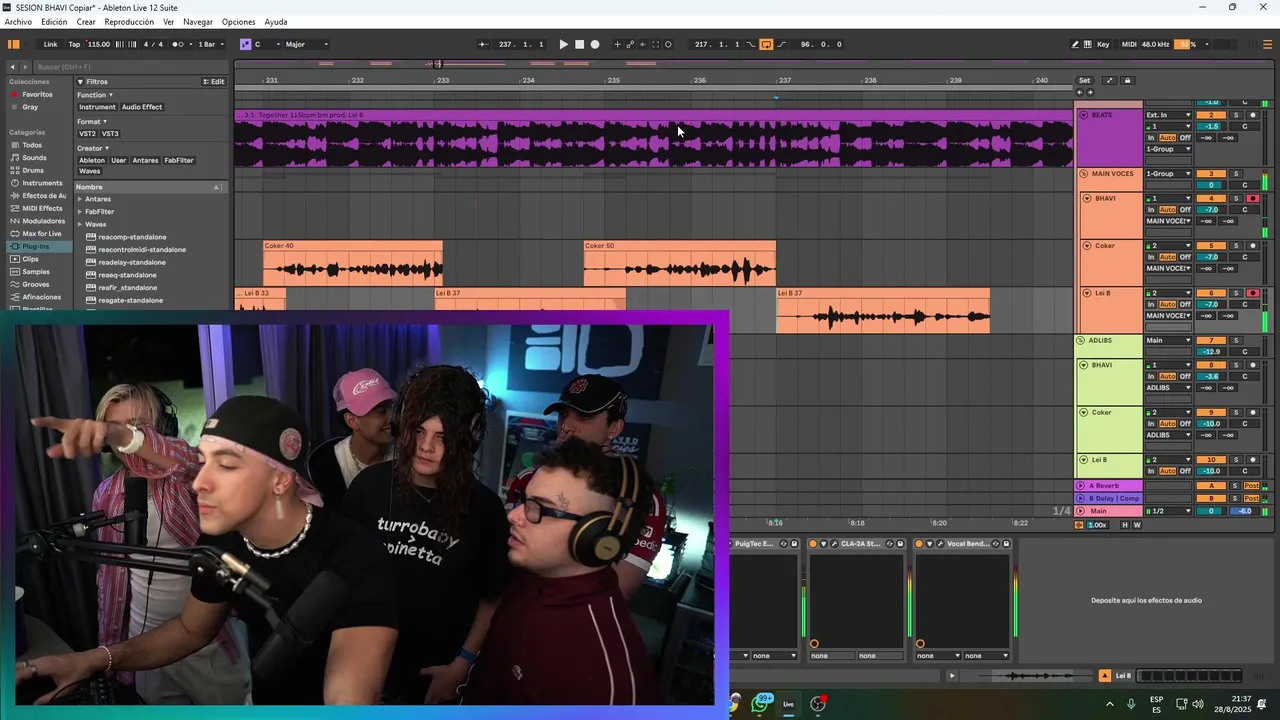Click bar 237 on timeline ruler
1280x720 pixels.
tap(785, 81)
